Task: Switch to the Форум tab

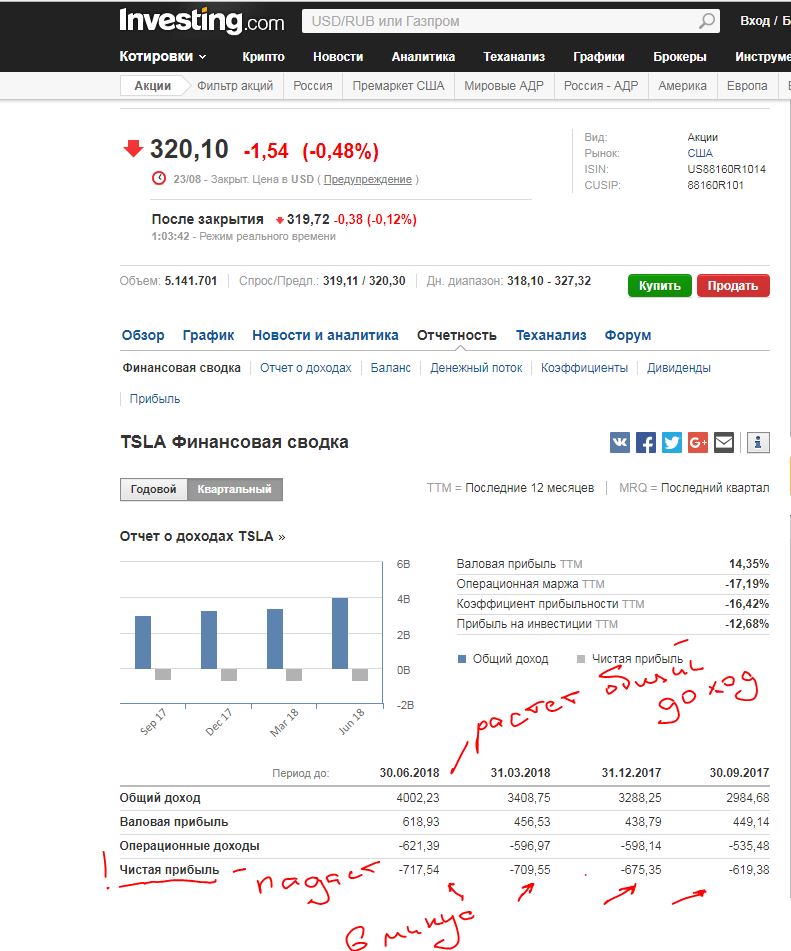Action: [628, 335]
